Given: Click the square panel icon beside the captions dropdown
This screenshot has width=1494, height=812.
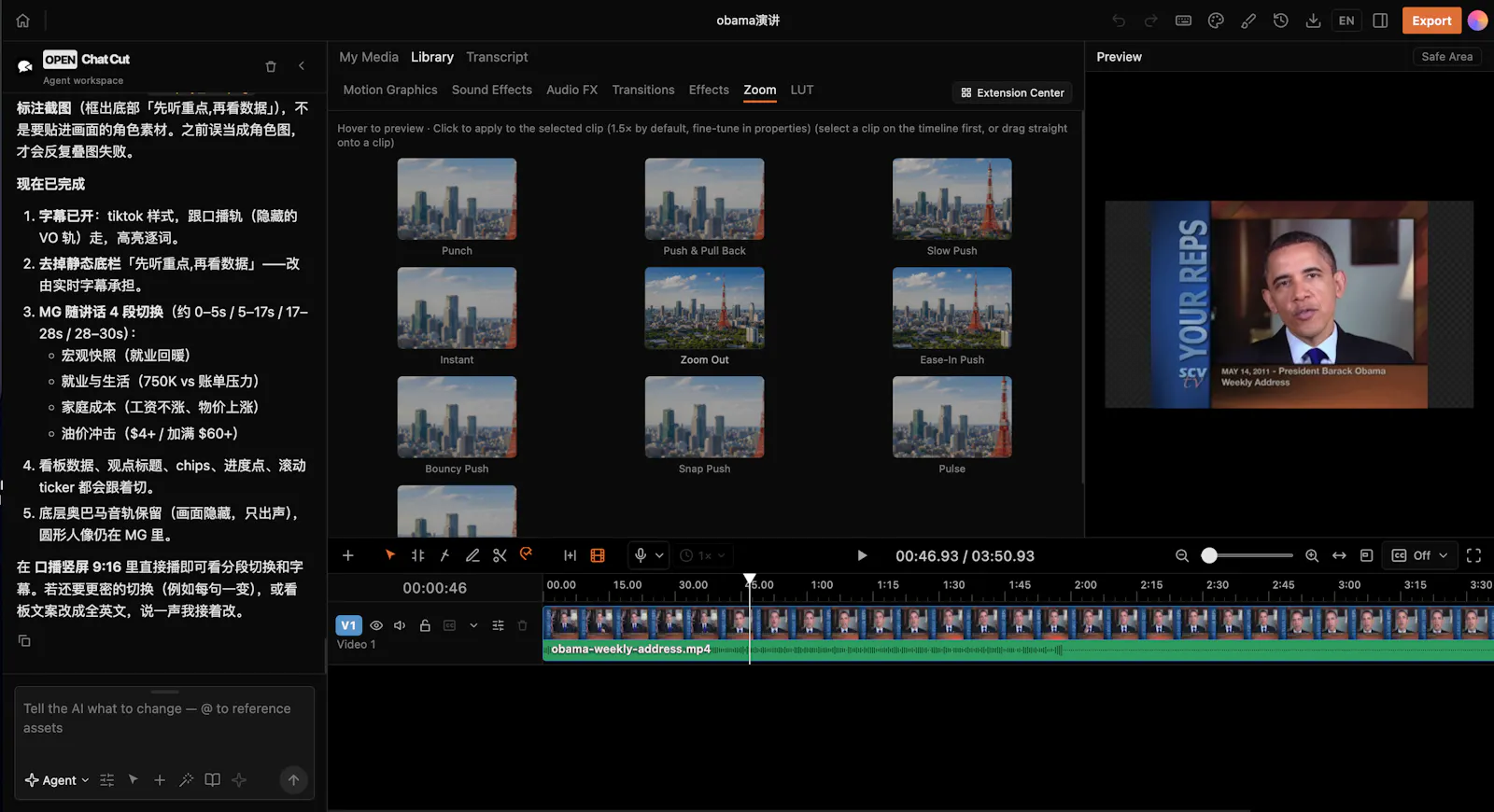Looking at the screenshot, I should coord(1366,555).
